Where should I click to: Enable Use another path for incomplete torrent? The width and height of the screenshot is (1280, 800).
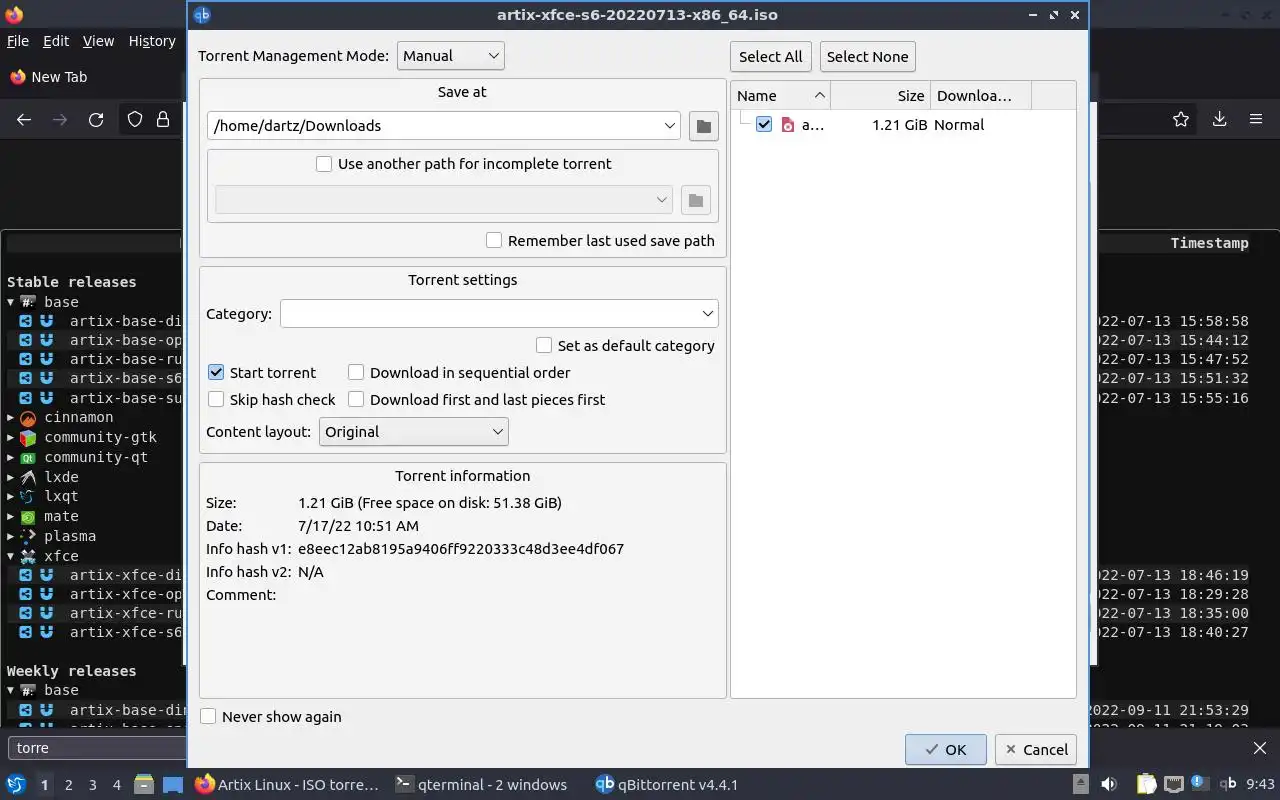coord(324,164)
